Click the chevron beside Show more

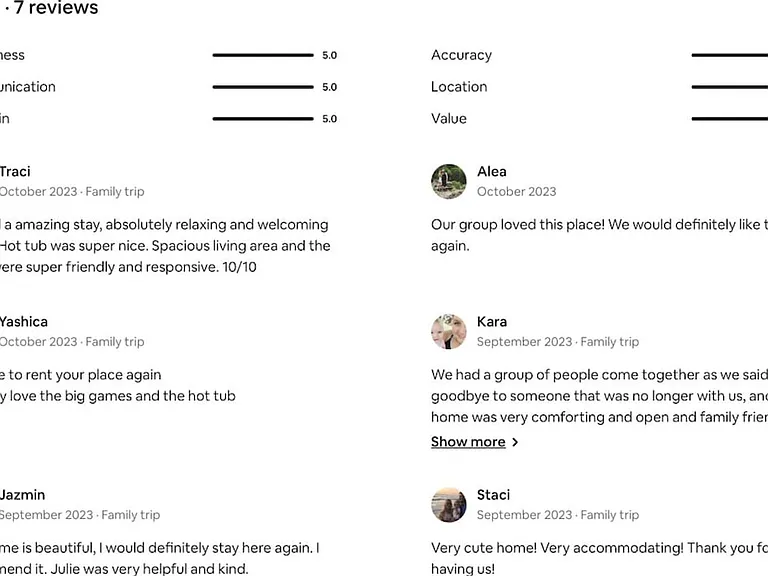(515, 442)
